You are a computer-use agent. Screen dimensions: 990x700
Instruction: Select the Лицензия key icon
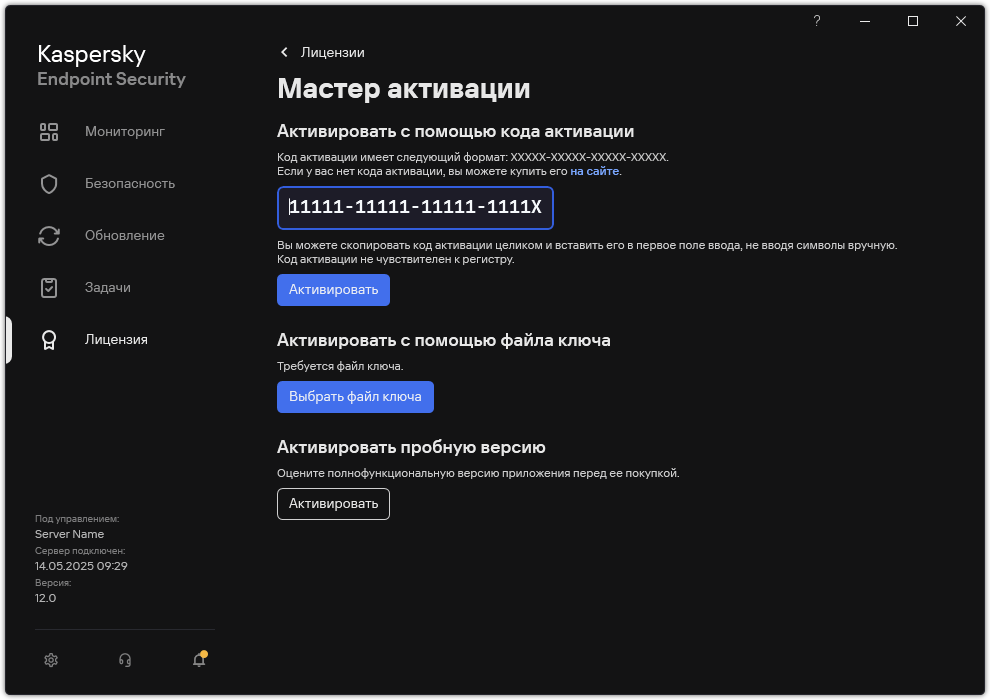(49, 339)
